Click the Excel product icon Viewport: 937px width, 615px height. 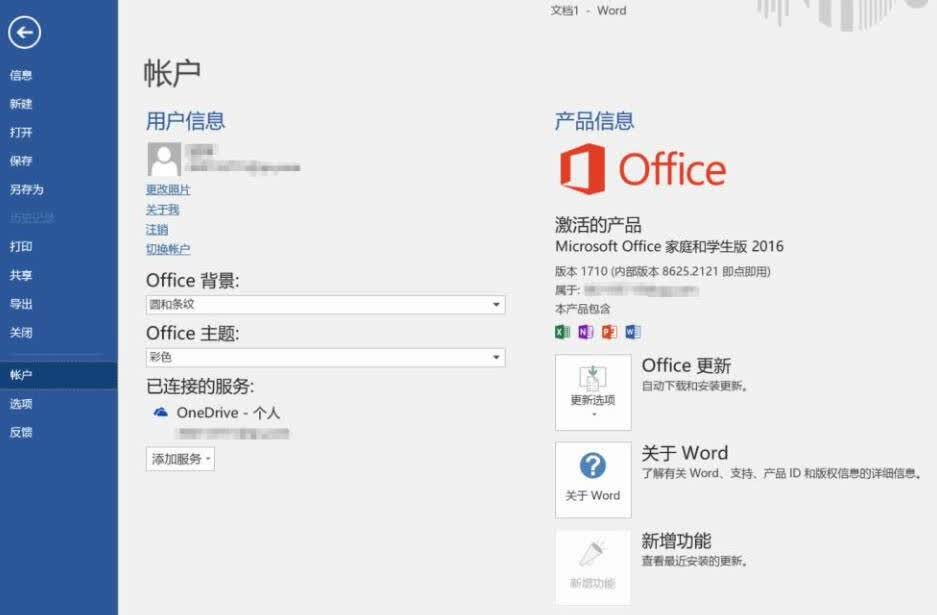pos(562,332)
